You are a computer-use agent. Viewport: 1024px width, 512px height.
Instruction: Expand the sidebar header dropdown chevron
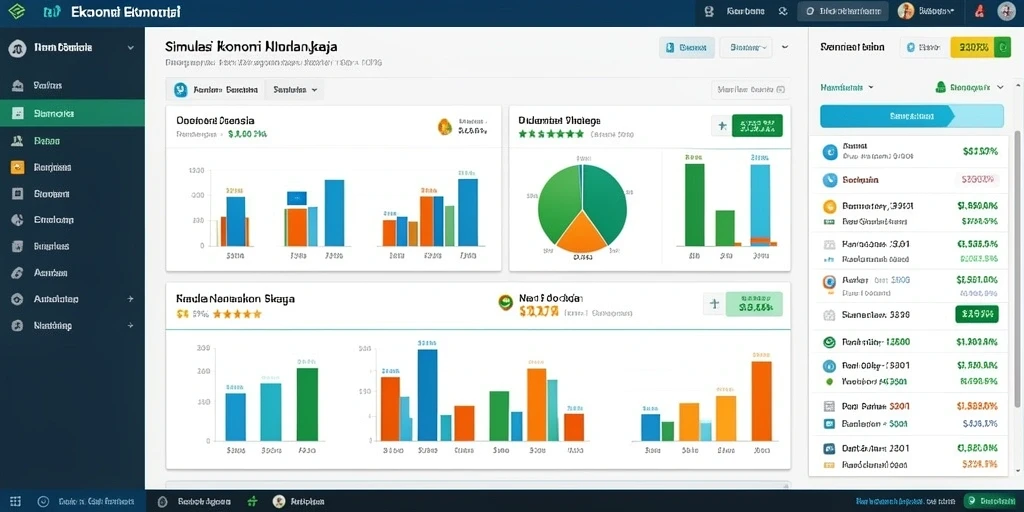[131, 48]
